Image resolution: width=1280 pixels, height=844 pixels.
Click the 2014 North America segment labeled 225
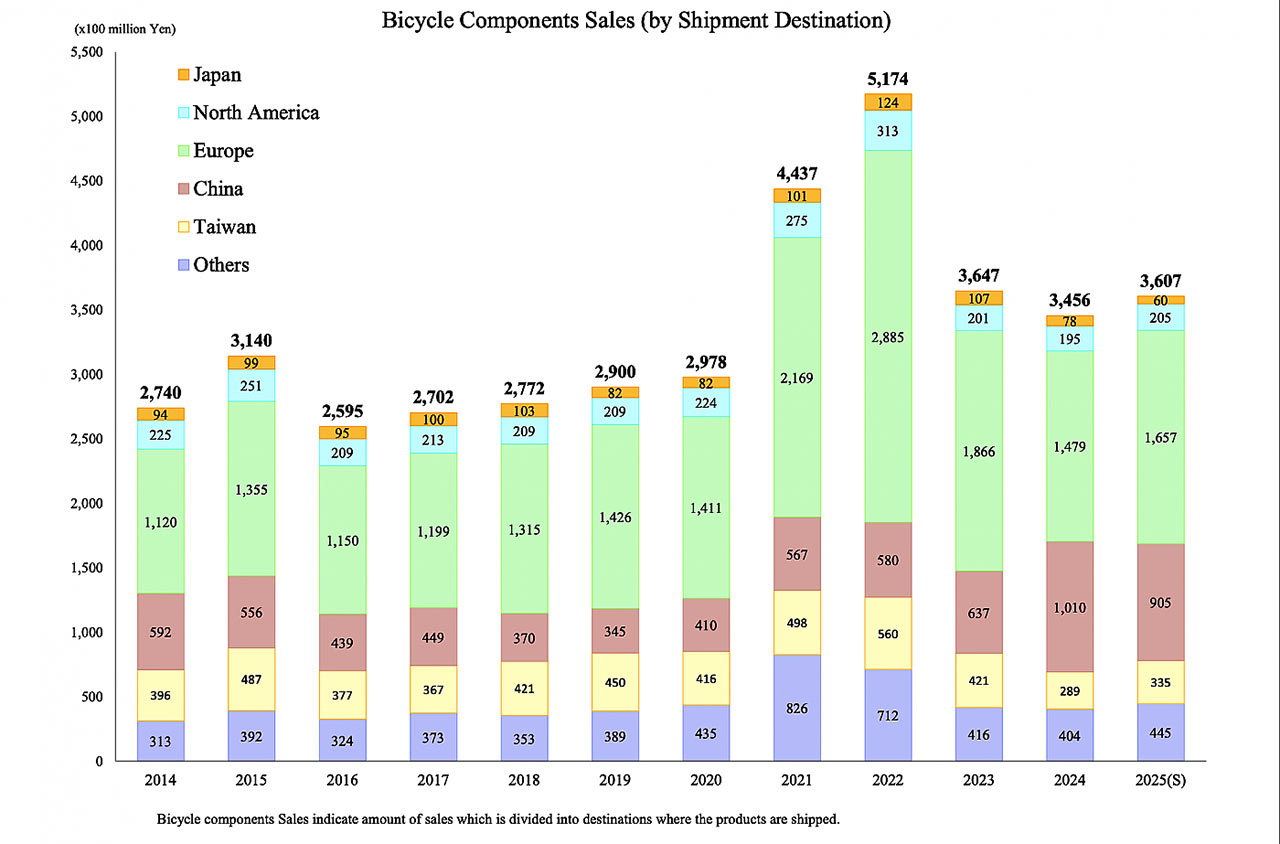coord(161,434)
